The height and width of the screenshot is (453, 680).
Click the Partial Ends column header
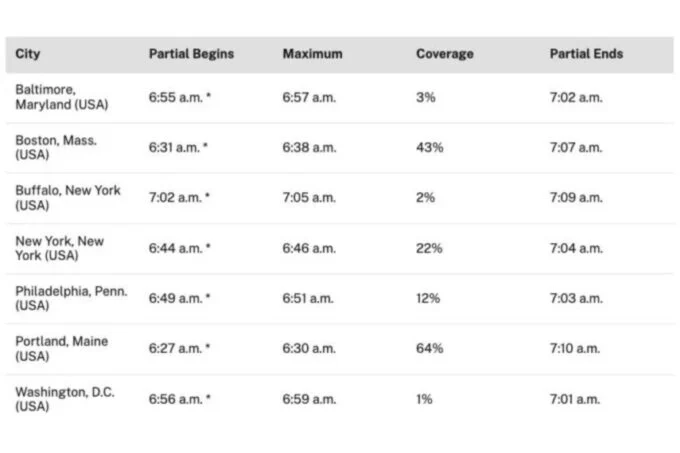[x=586, y=54]
